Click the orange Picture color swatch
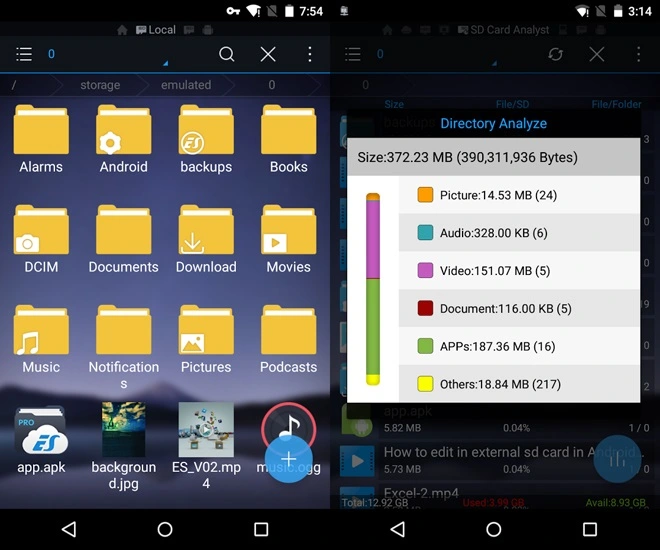The width and height of the screenshot is (660, 550). (425, 195)
